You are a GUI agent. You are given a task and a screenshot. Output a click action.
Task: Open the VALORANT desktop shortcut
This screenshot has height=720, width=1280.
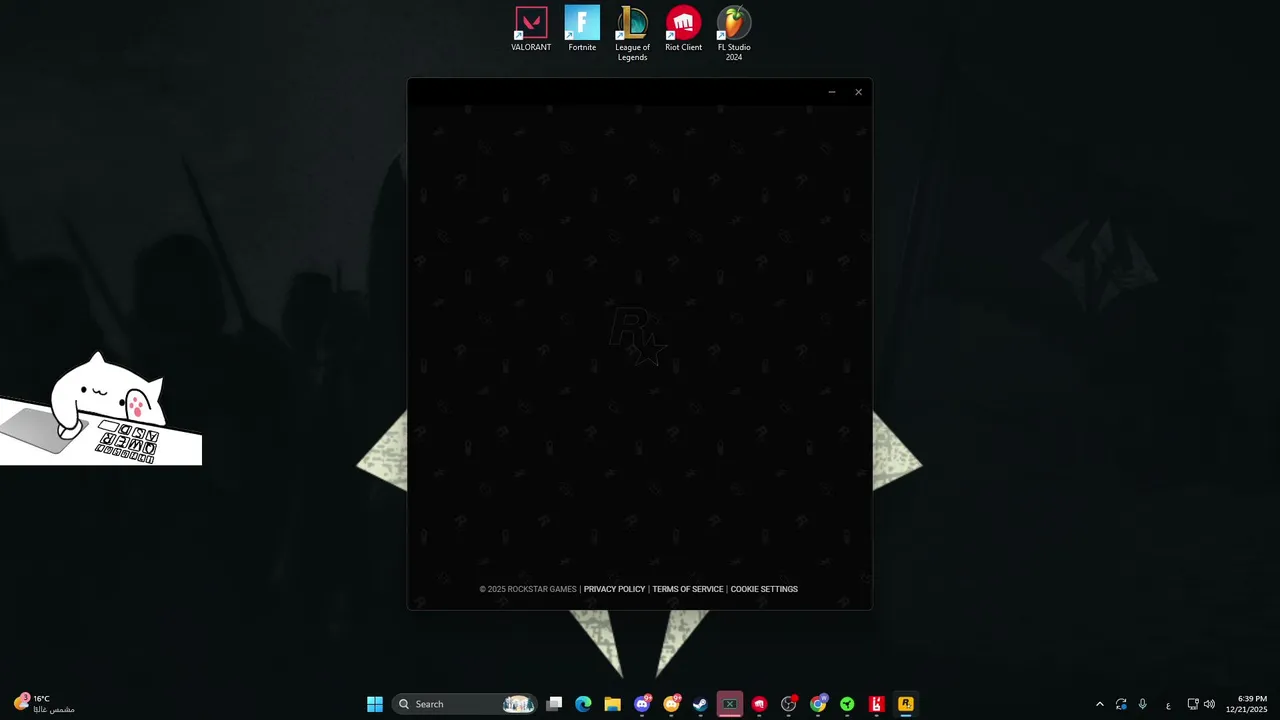pyautogui.click(x=531, y=30)
